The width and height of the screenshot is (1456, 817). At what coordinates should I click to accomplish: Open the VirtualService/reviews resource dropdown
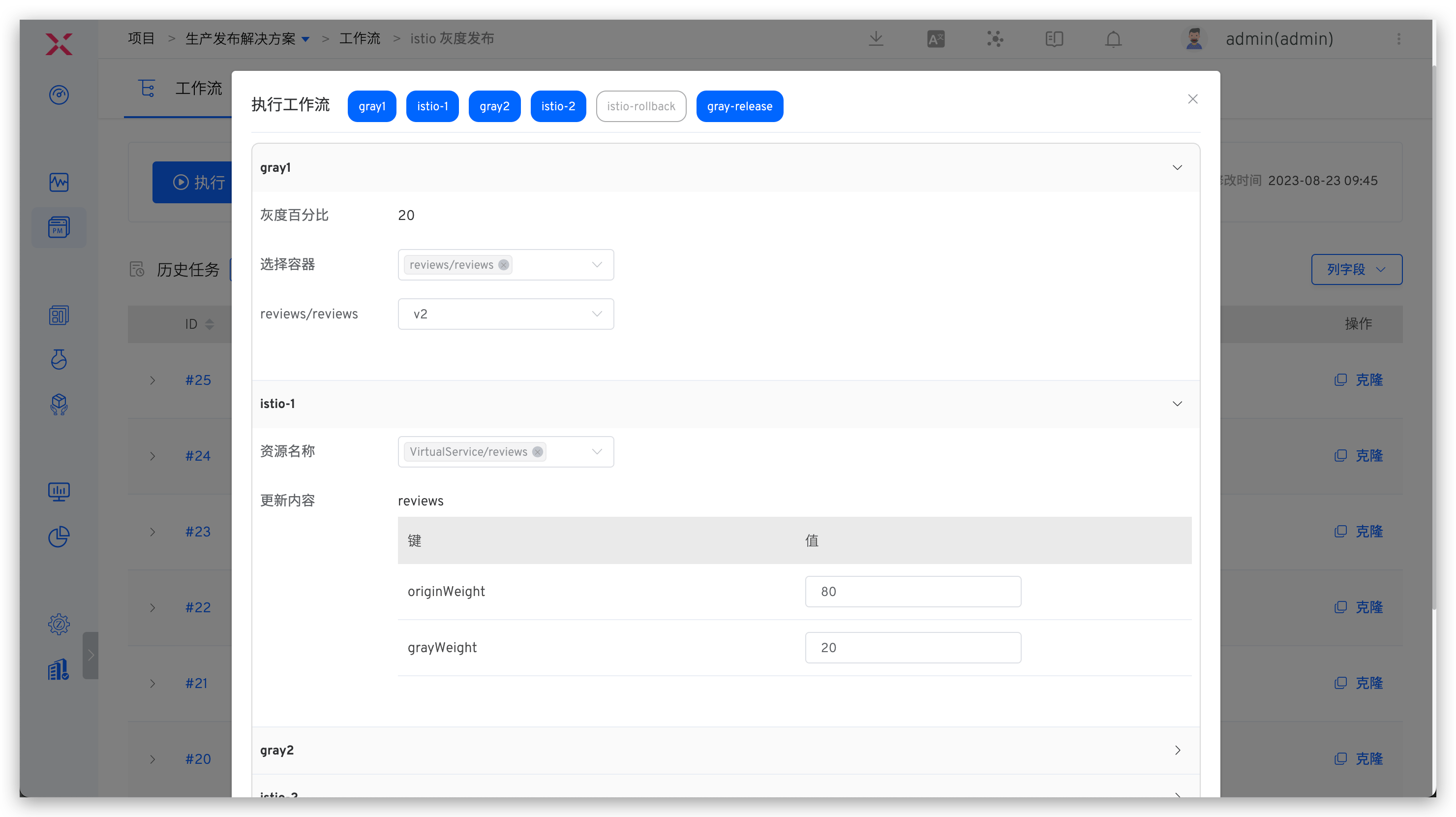596,451
